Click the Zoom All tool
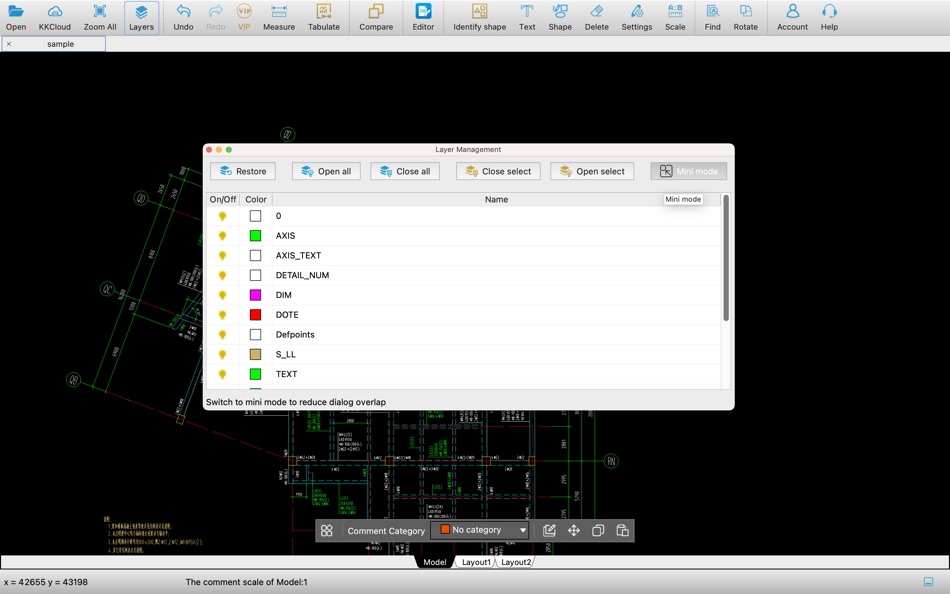Viewport: 950px width, 594px height. pos(99,17)
